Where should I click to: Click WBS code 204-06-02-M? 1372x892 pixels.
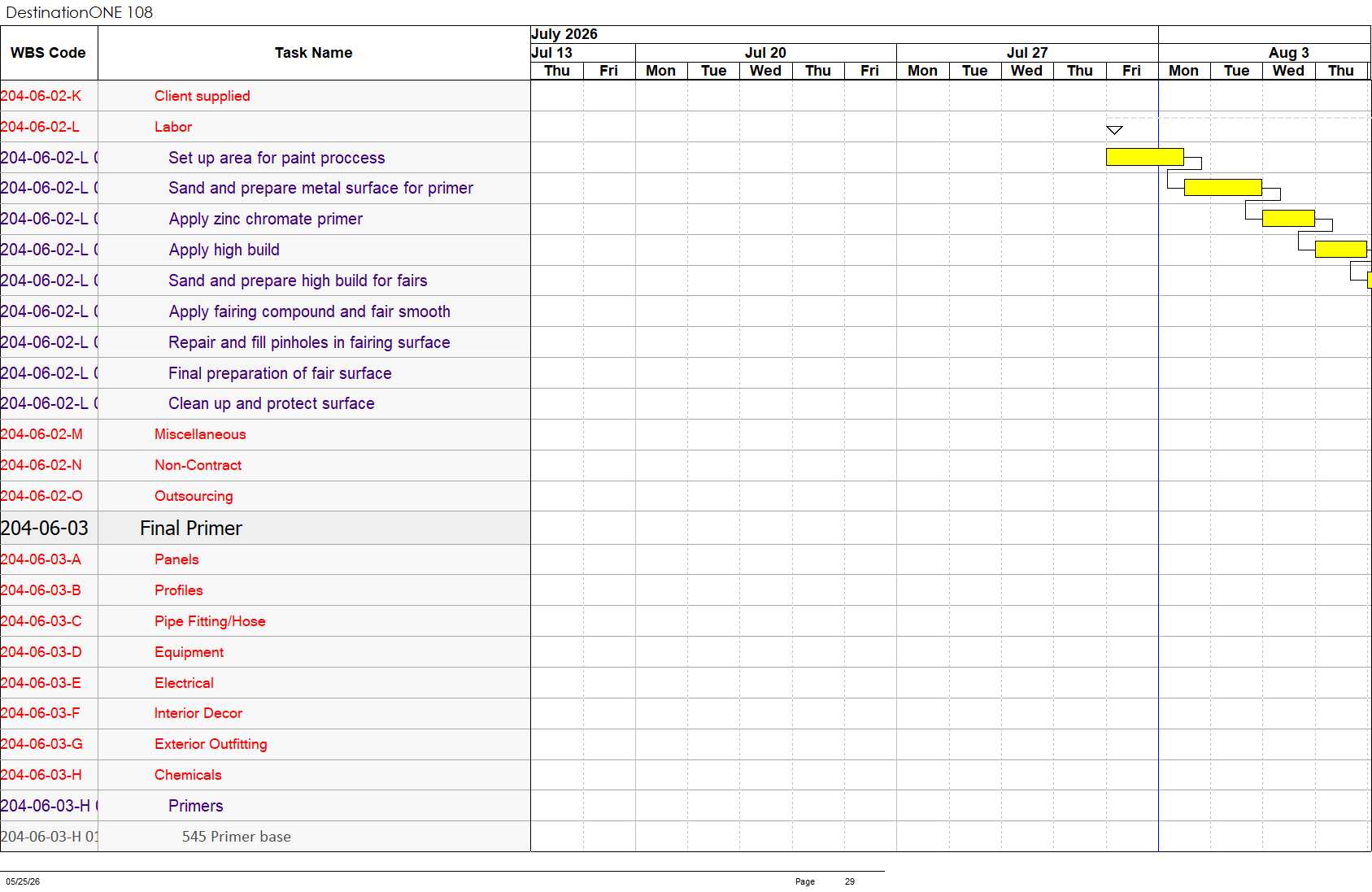point(41,434)
